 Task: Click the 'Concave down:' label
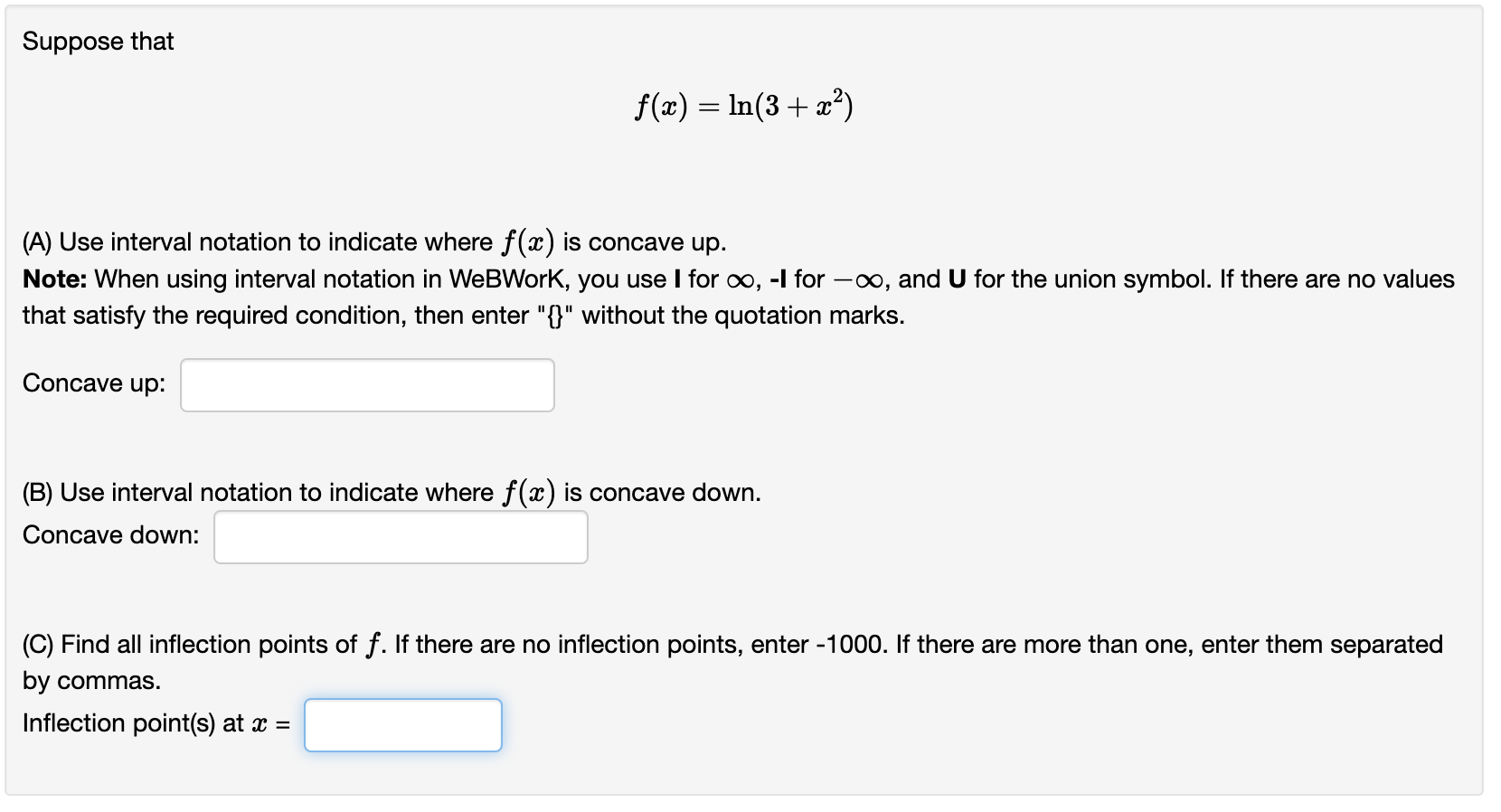coord(110,534)
